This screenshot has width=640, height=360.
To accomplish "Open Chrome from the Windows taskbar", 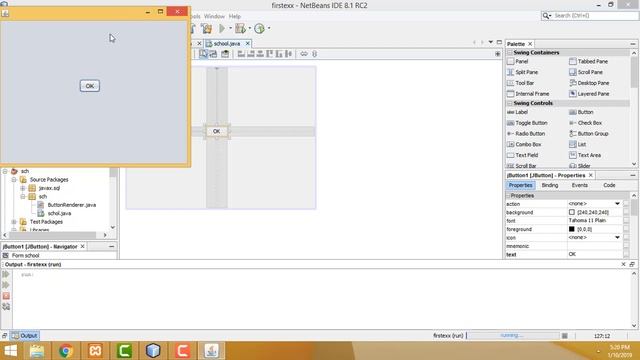I will click(x=66, y=351).
